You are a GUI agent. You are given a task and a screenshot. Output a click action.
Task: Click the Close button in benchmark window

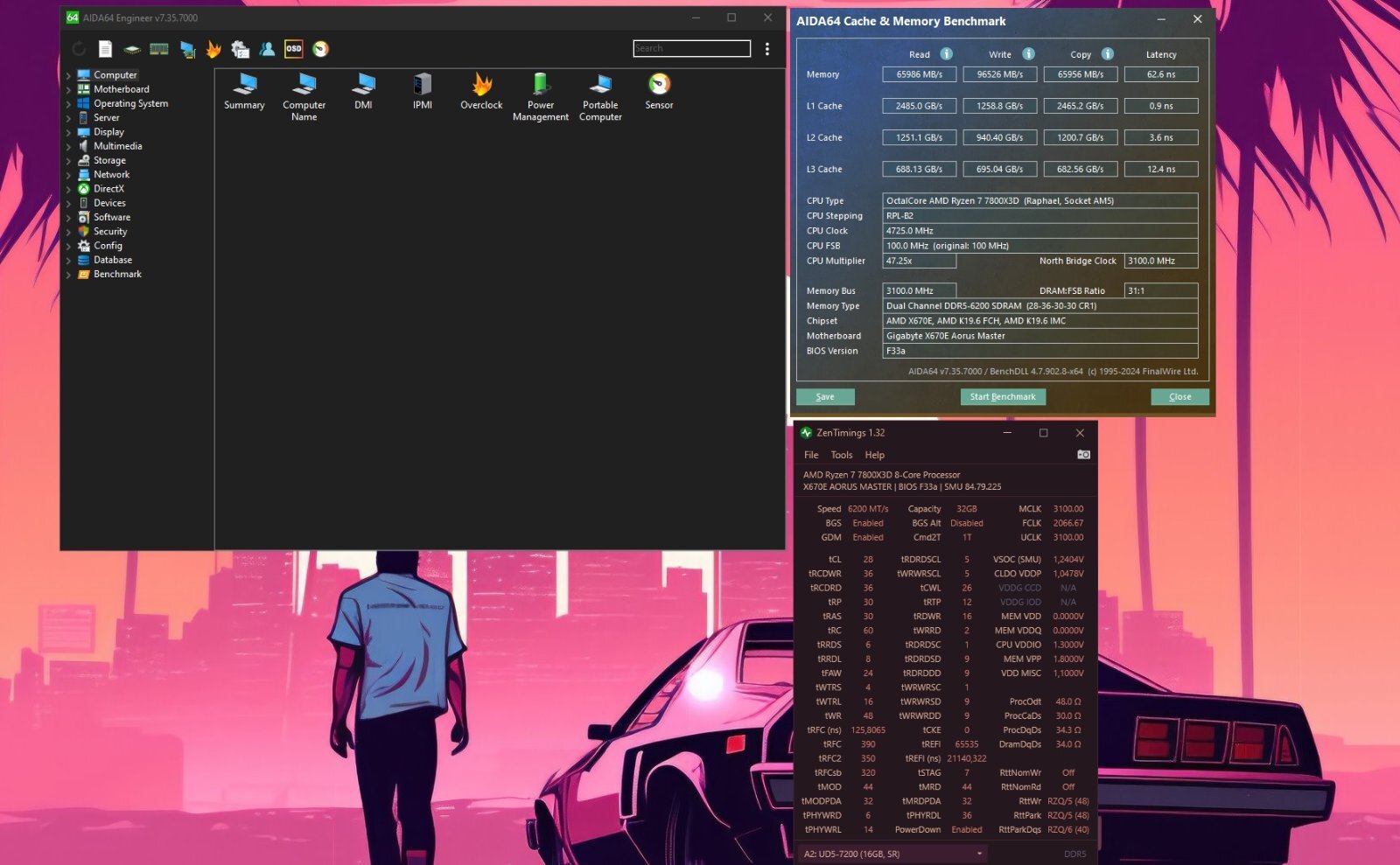(x=1179, y=397)
